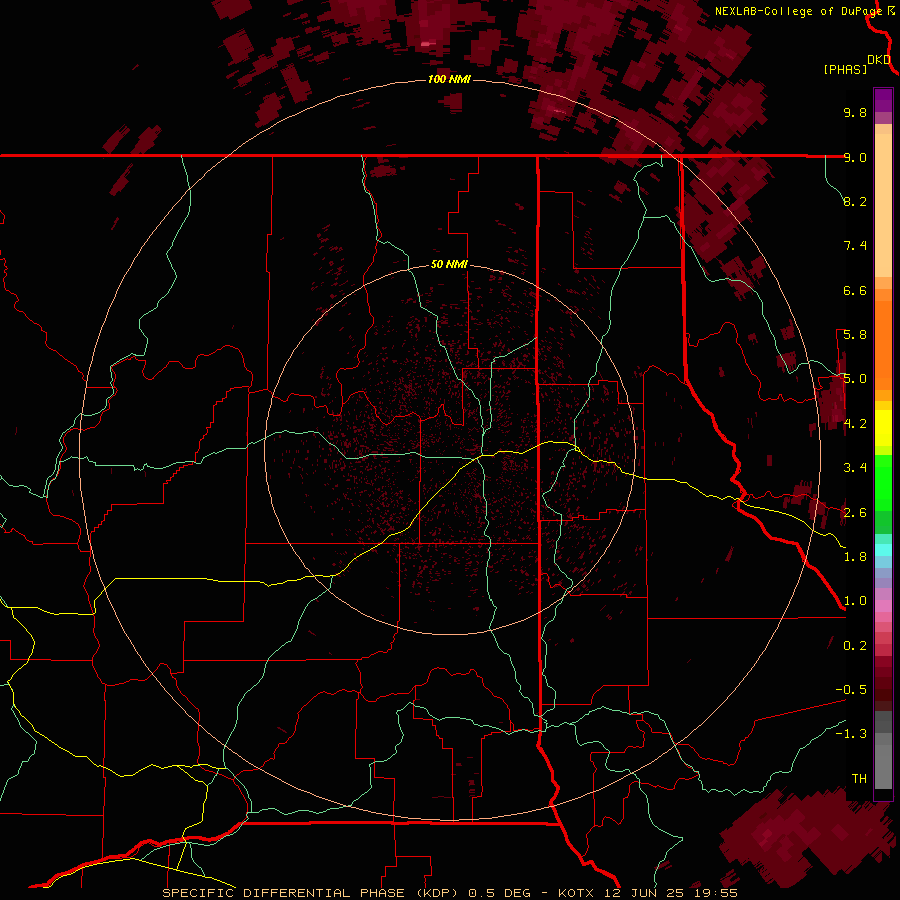Click the SPECIFIC DIFFERENTIAL PHASE (KDP) caption
This screenshot has width=900, height=900.
(313, 893)
